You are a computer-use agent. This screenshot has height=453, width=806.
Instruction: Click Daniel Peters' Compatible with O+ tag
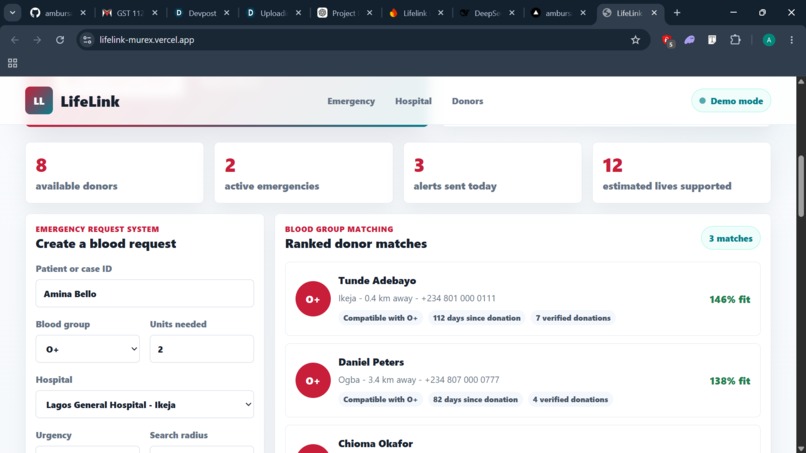click(380, 399)
